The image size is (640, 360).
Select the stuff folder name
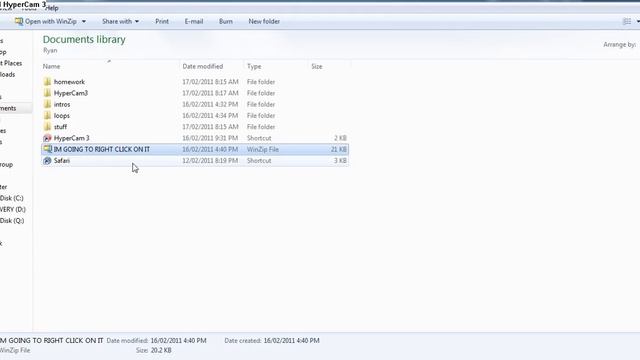tap(60, 127)
